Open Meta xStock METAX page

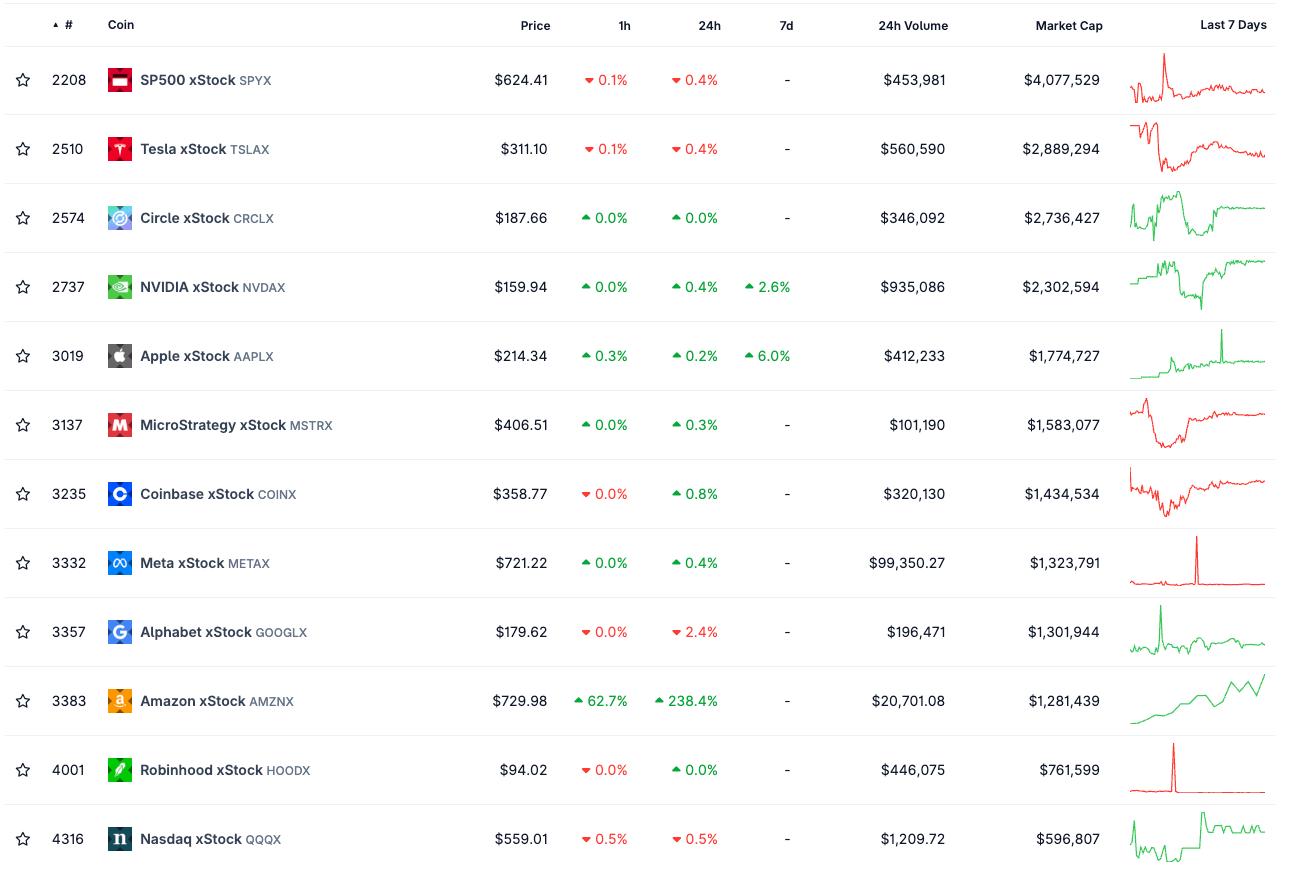pos(205,563)
